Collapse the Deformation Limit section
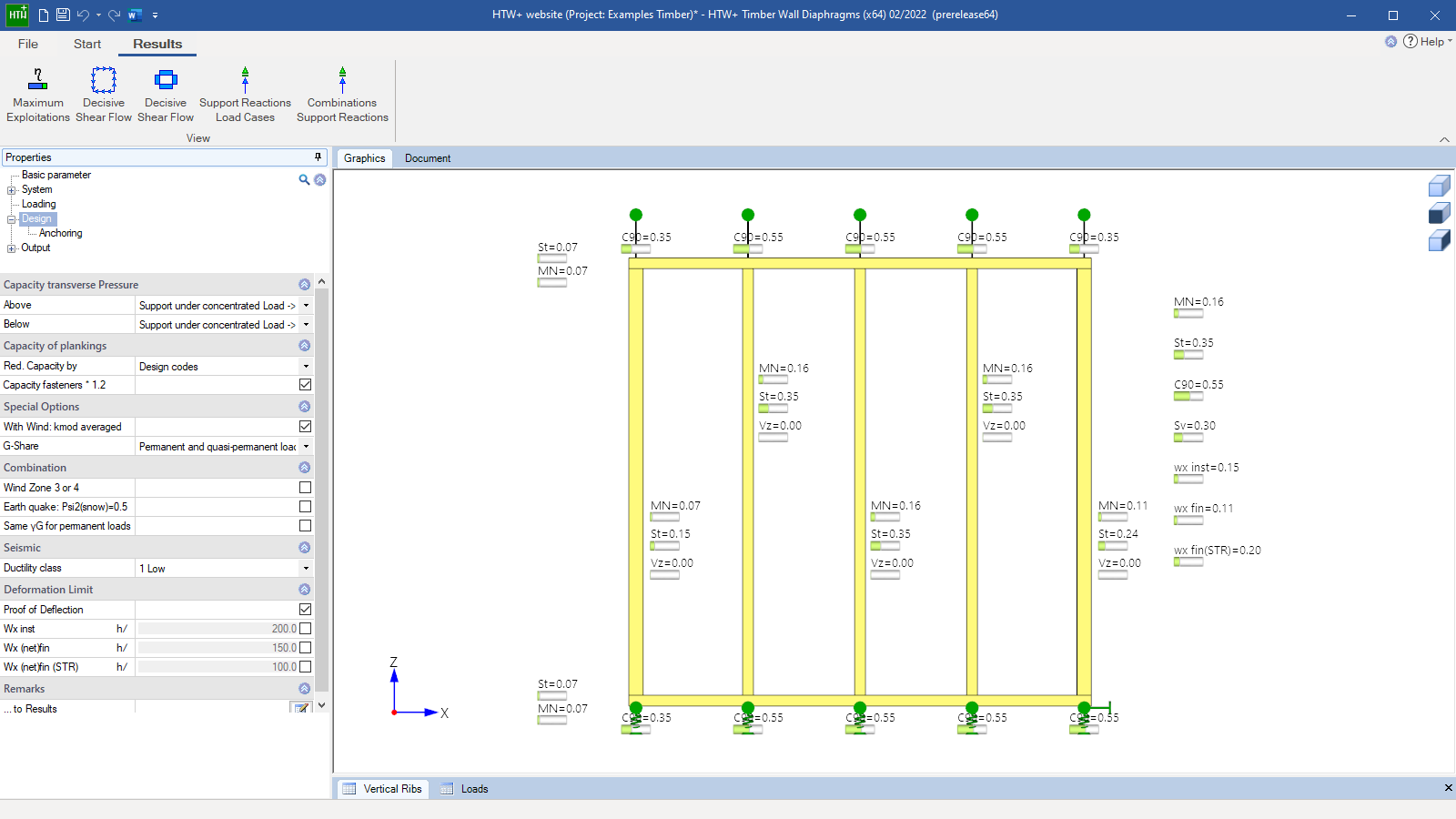This screenshot has width=1456, height=819. (x=304, y=590)
